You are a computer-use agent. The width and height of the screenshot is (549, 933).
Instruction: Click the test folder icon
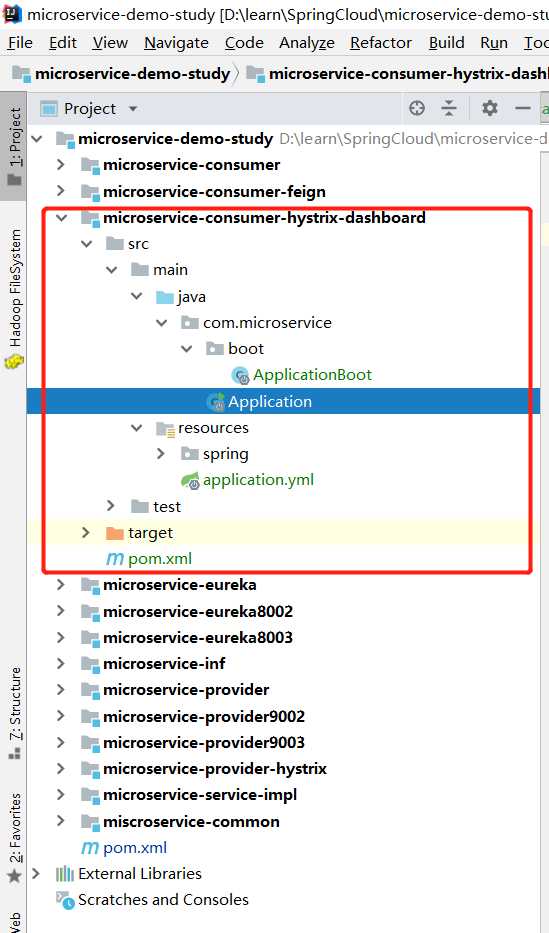click(x=140, y=506)
